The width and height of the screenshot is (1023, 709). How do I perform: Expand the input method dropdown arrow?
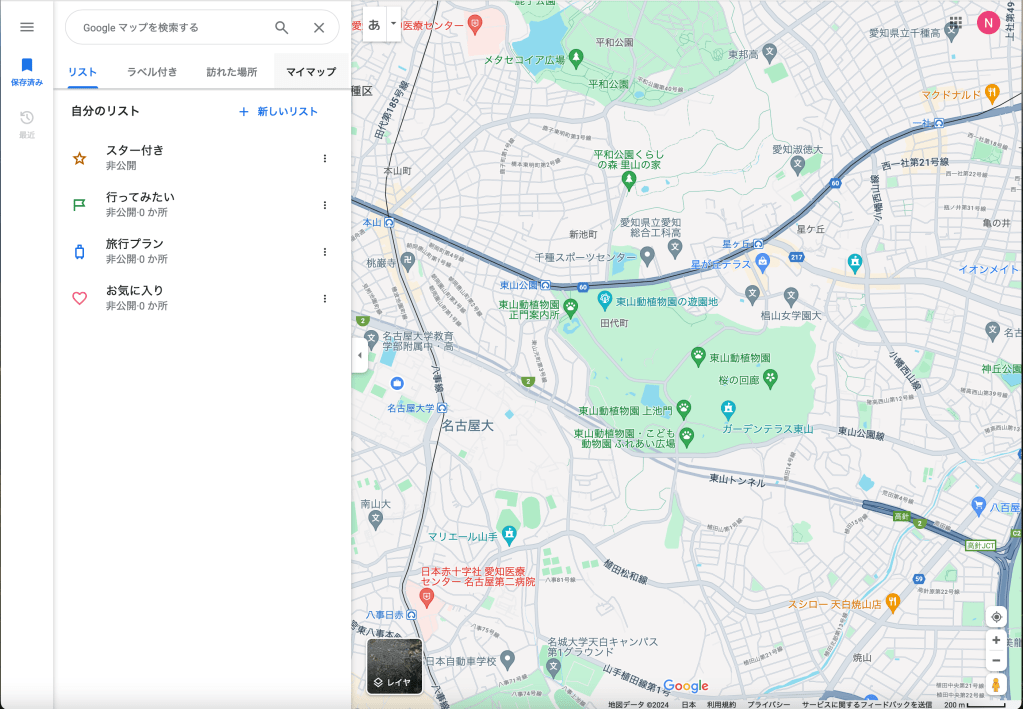(x=394, y=23)
